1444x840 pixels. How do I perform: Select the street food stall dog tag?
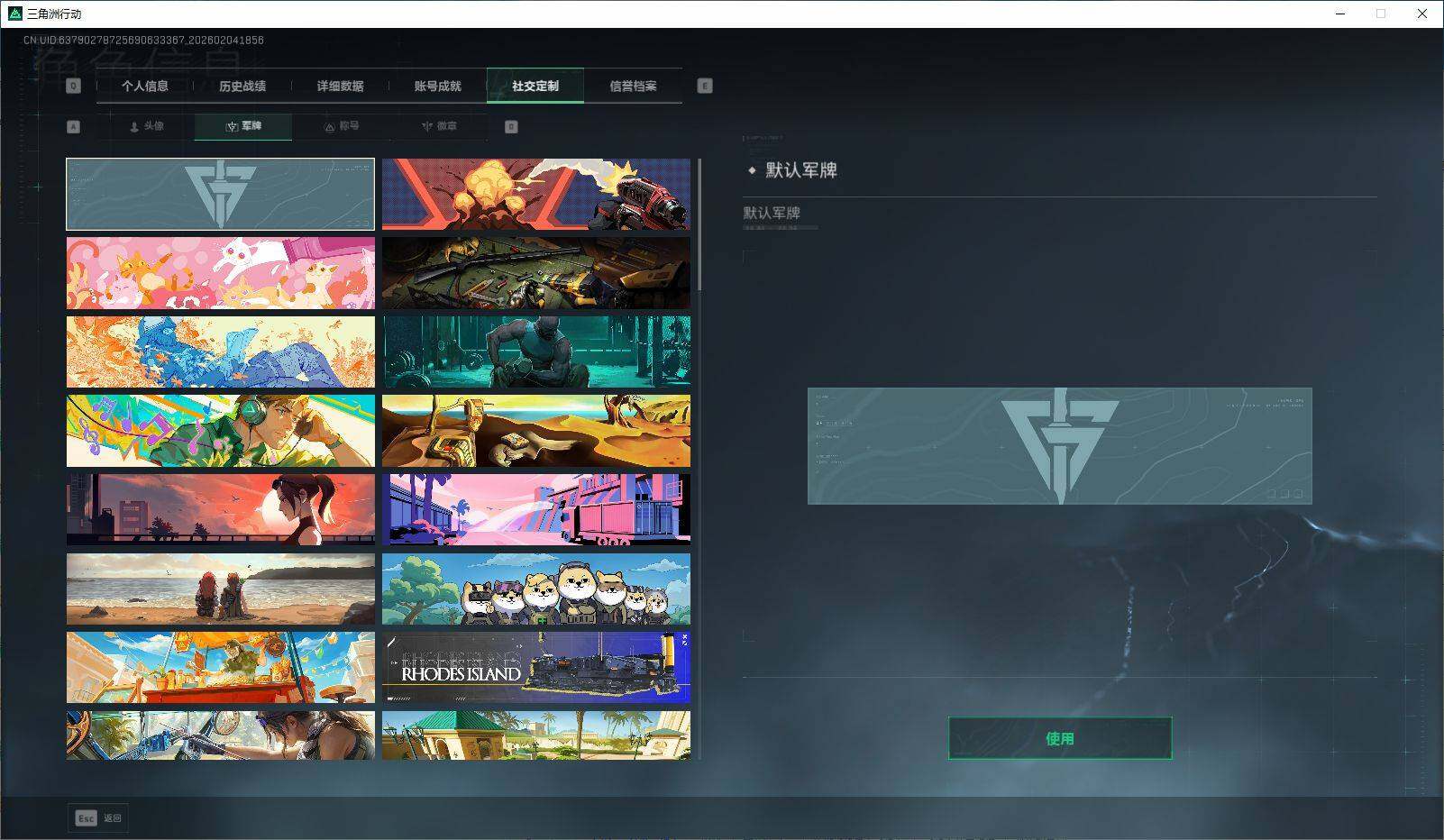221,668
